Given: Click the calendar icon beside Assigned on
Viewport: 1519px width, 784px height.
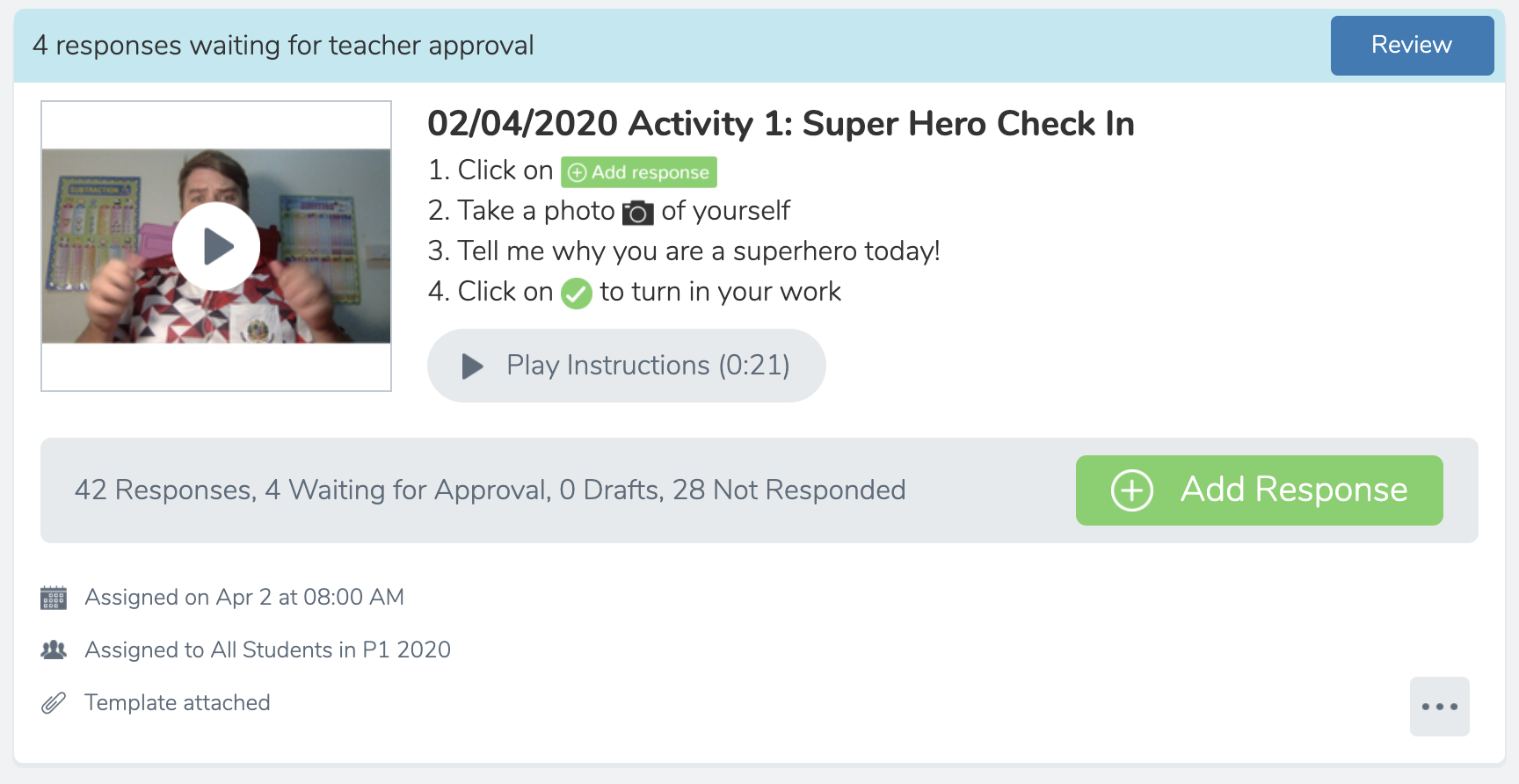Looking at the screenshot, I should click(54, 598).
